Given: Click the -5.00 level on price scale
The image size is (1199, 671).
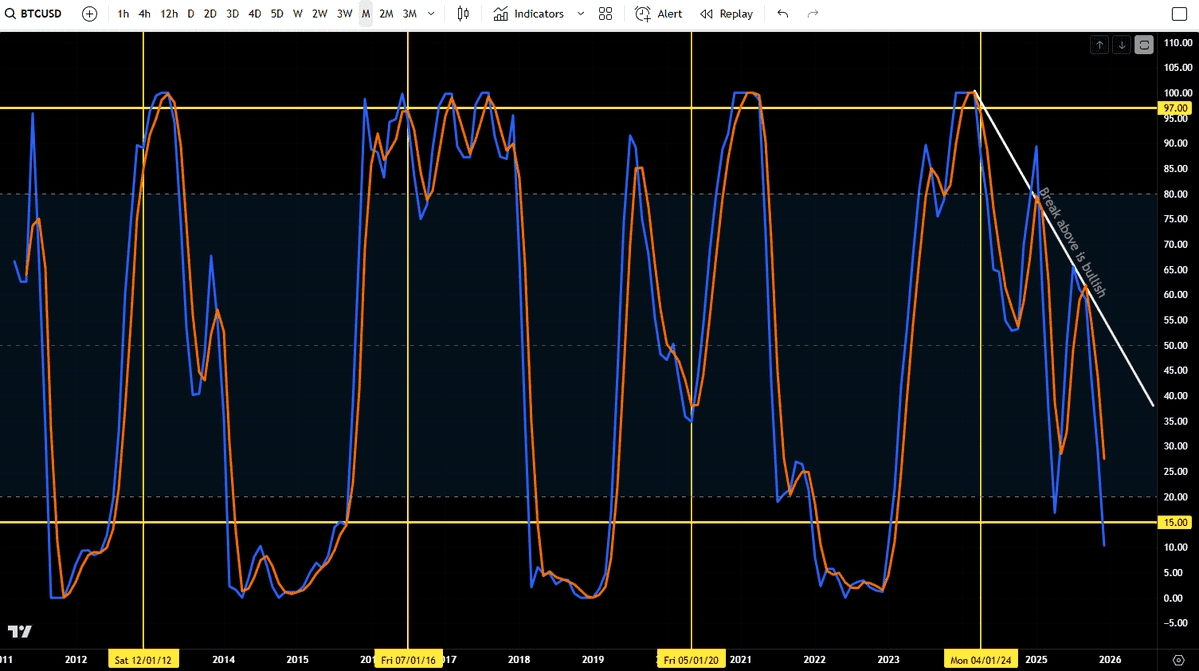Looking at the screenshot, I should click(x=1175, y=623).
